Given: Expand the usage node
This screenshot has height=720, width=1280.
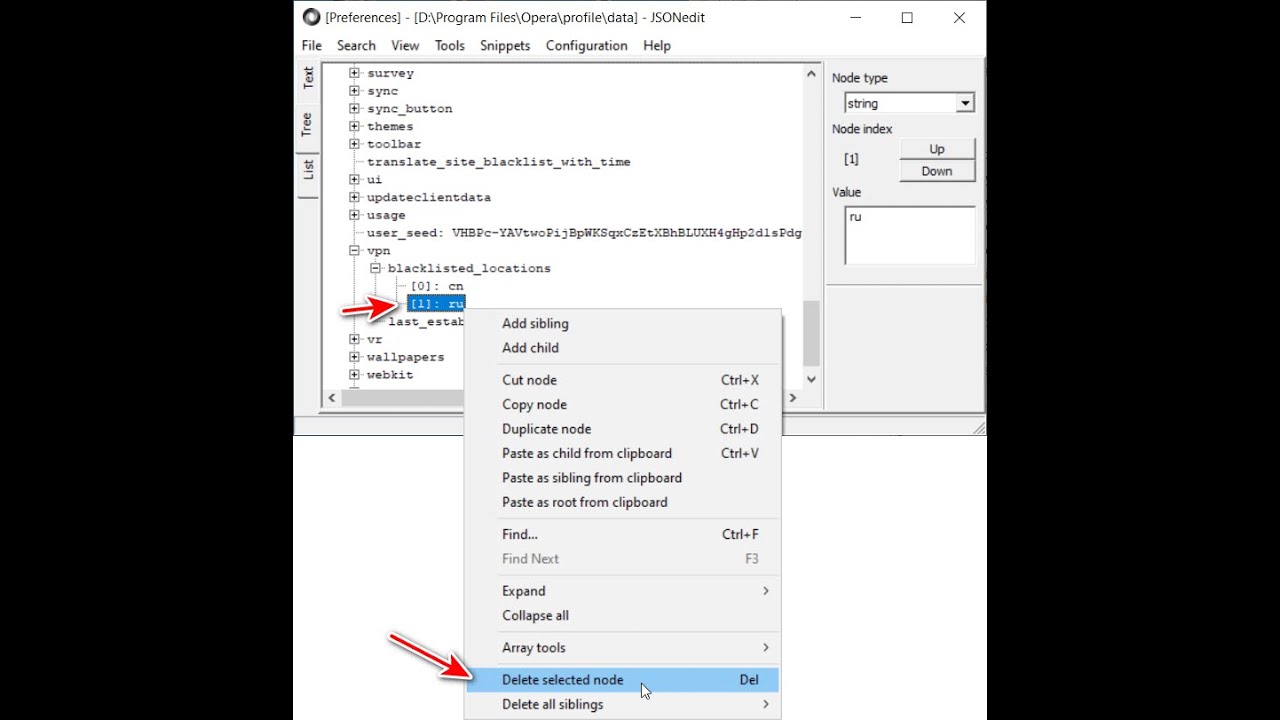Looking at the screenshot, I should [x=354, y=215].
